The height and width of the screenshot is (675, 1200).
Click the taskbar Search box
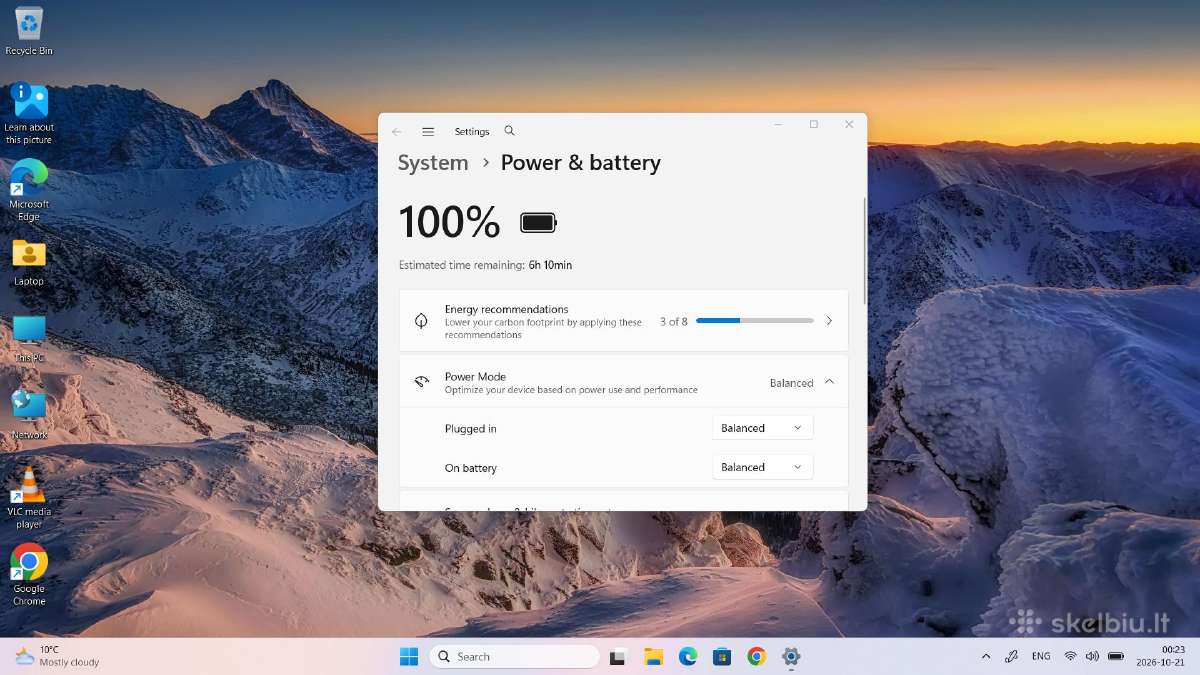[515, 656]
